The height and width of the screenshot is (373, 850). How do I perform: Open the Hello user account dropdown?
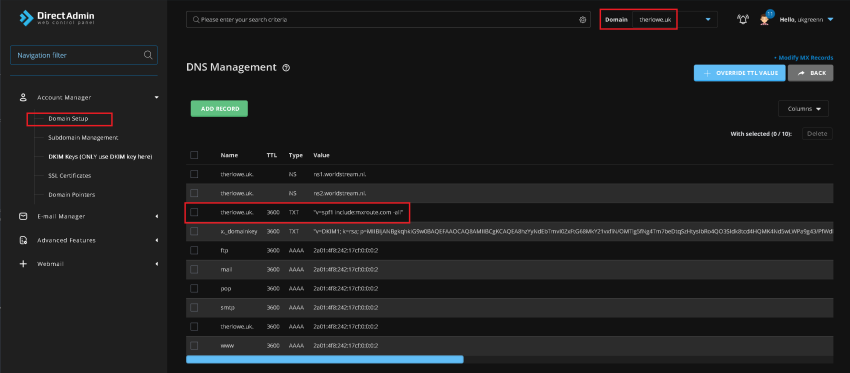[806, 20]
